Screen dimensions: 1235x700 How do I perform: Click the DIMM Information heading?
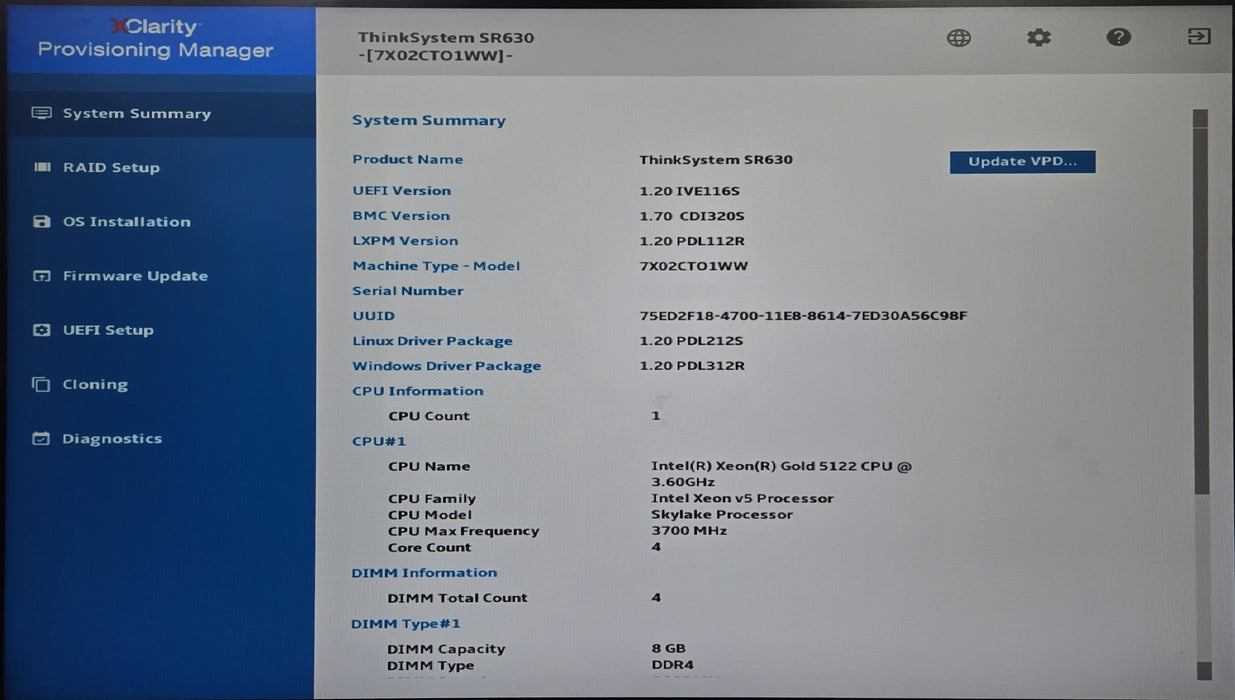tap(424, 573)
